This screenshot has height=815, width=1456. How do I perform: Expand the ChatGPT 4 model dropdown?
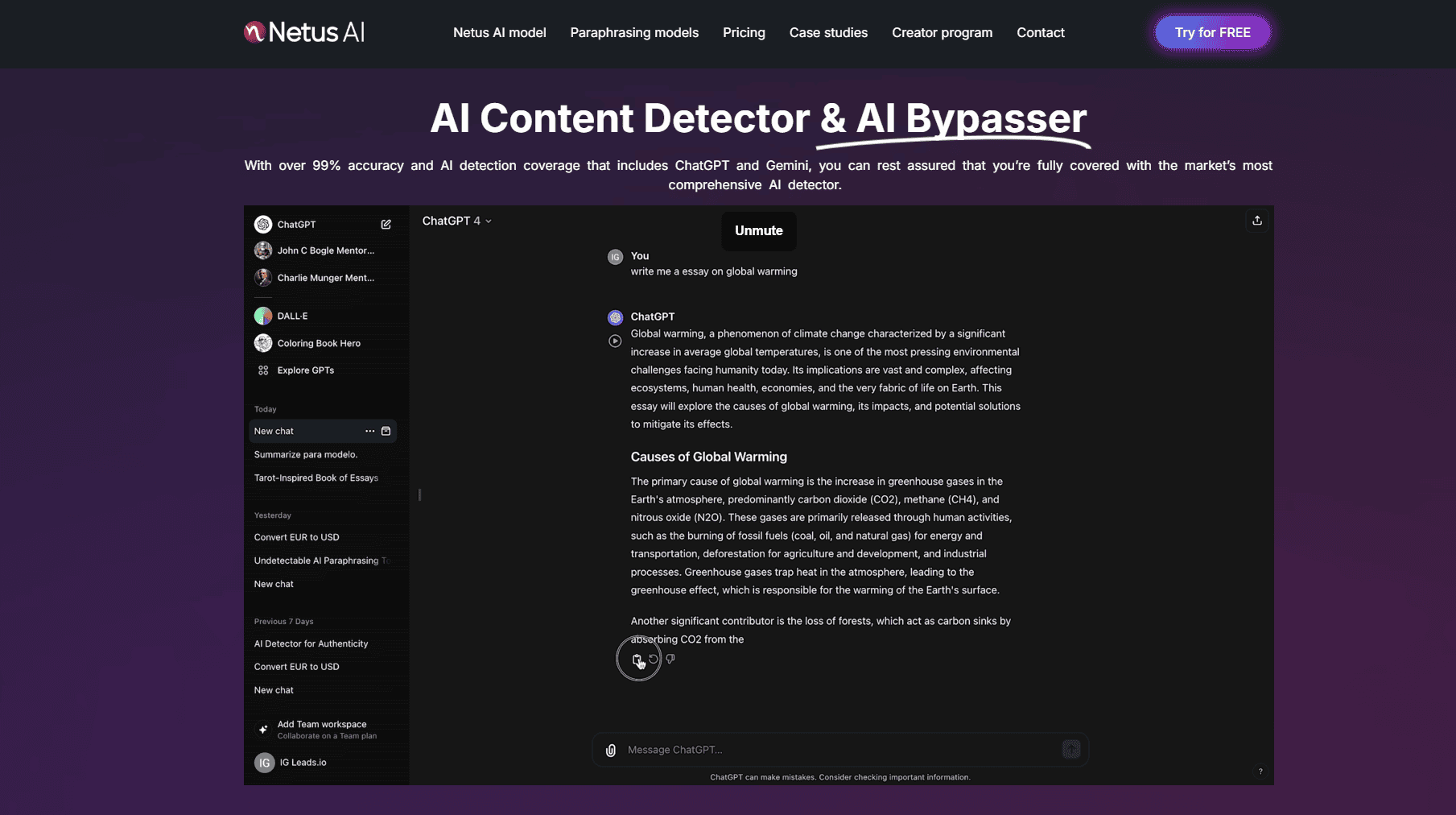click(456, 221)
